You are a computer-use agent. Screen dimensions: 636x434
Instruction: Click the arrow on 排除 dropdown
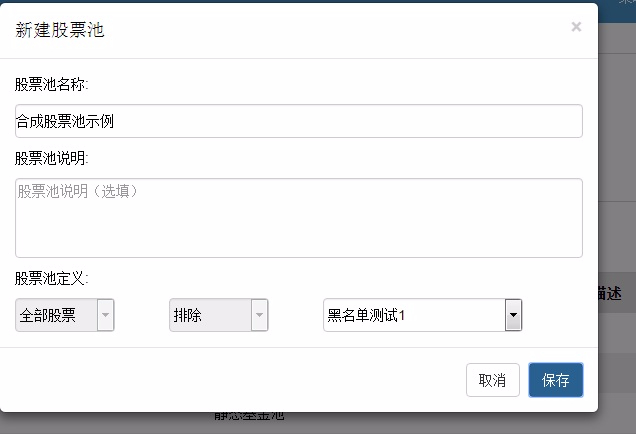click(259, 315)
